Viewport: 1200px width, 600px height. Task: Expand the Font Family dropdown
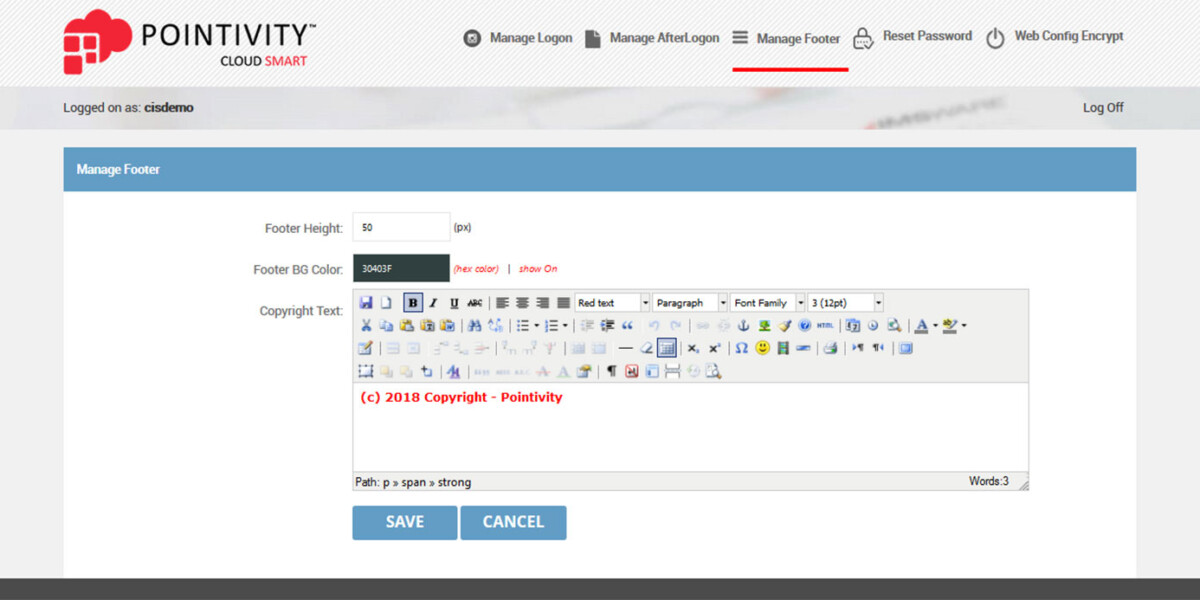click(x=767, y=303)
